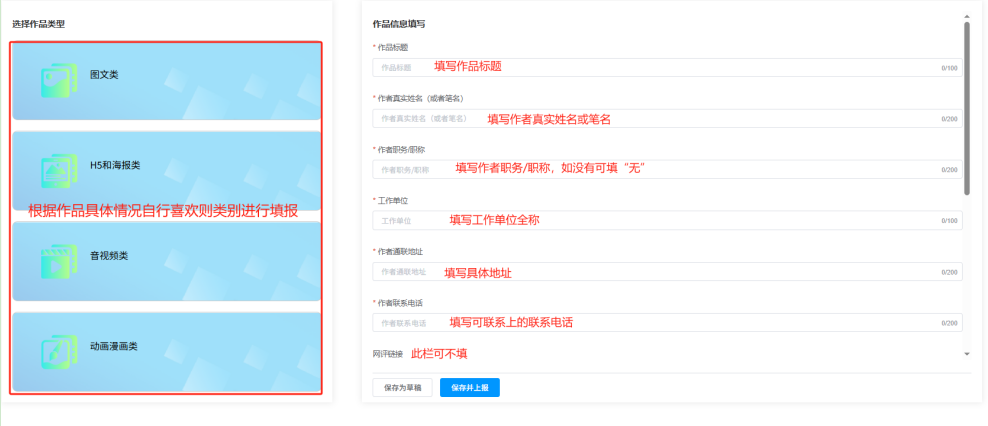Pick the 音视频类 label text
The height and width of the screenshot is (426, 988).
109,255
